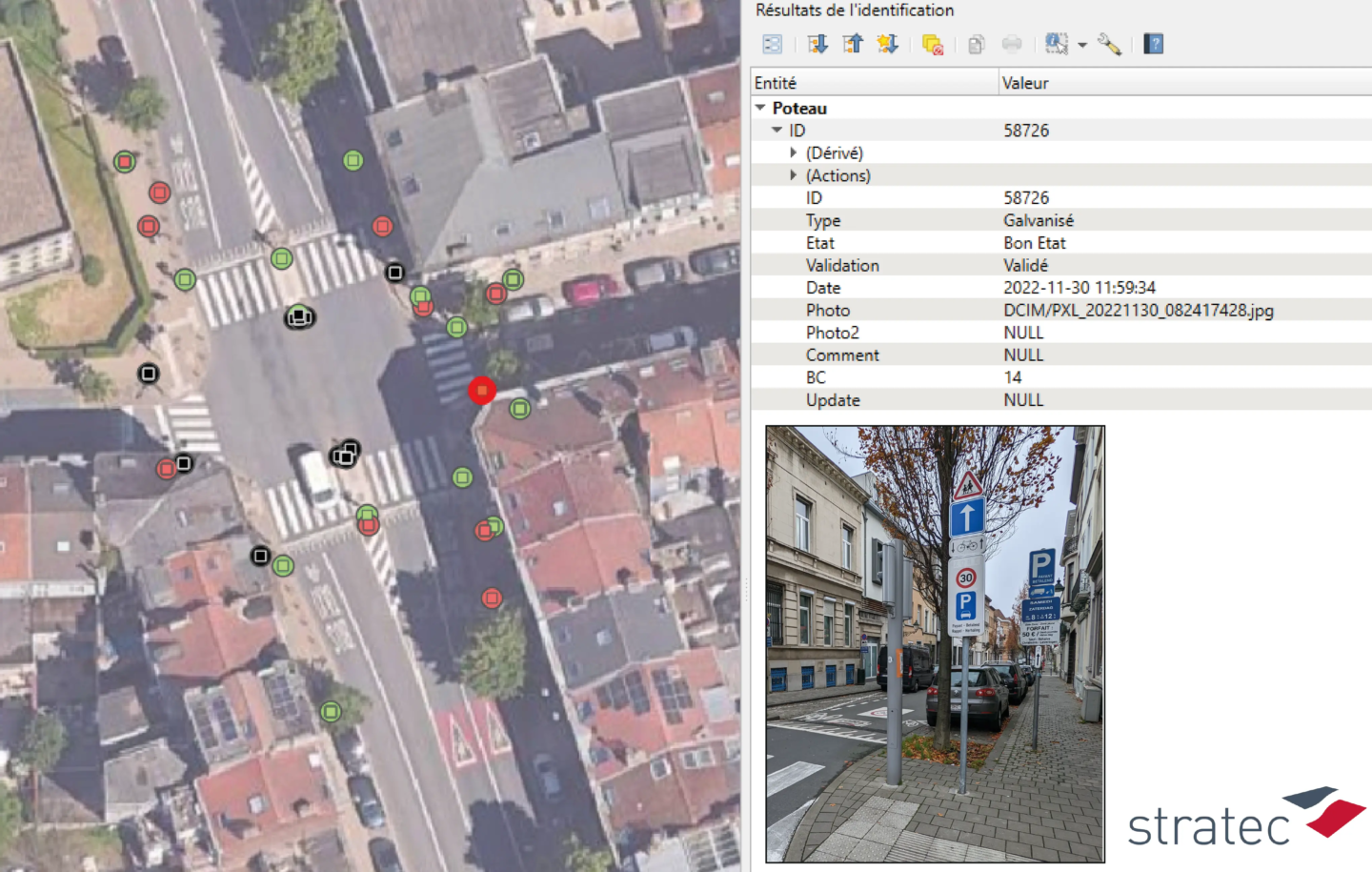
Task: Select the Photo attribute file path value
Action: tap(1138, 310)
